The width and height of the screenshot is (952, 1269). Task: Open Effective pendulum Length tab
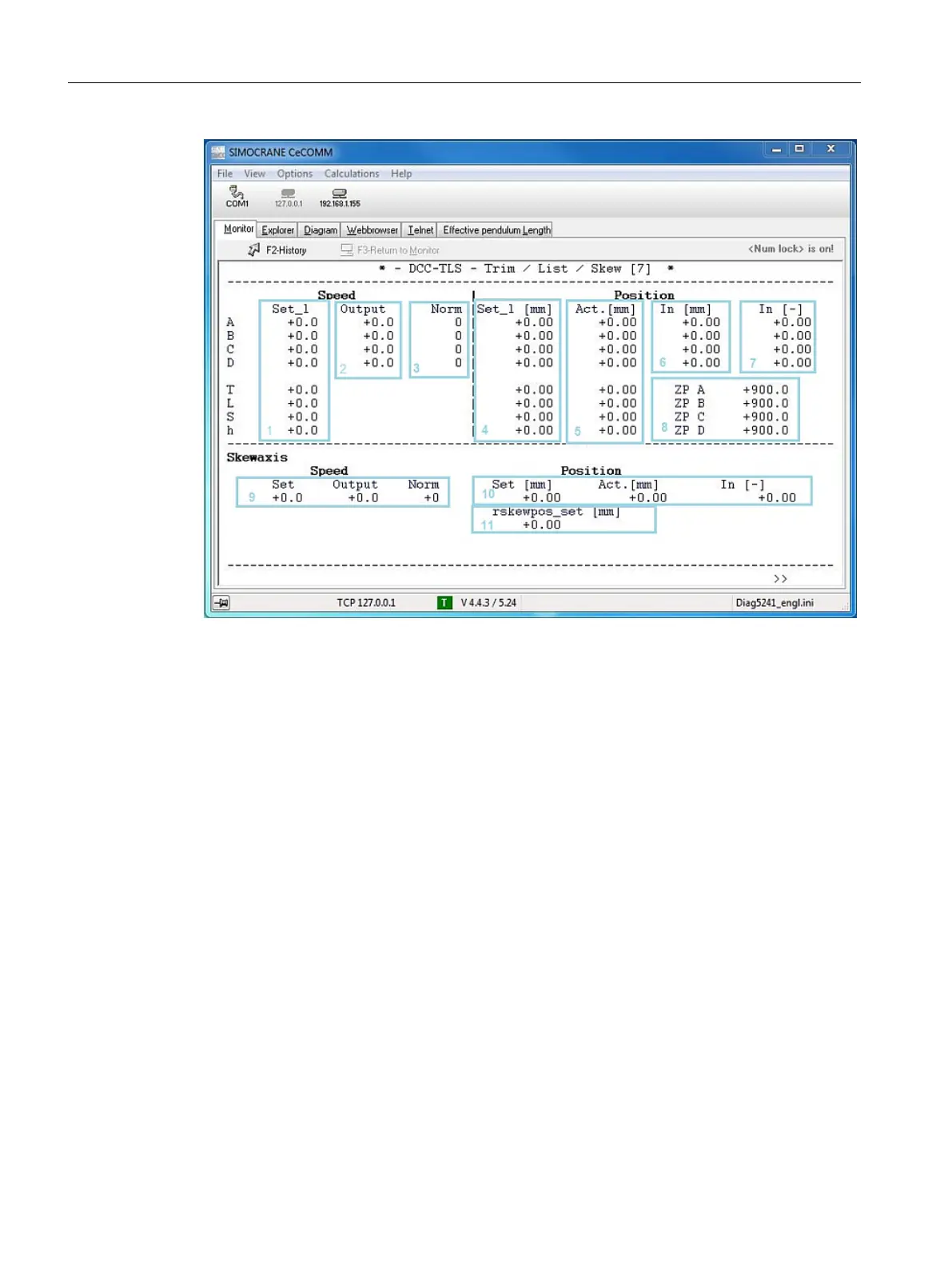click(x=496, y=230)
